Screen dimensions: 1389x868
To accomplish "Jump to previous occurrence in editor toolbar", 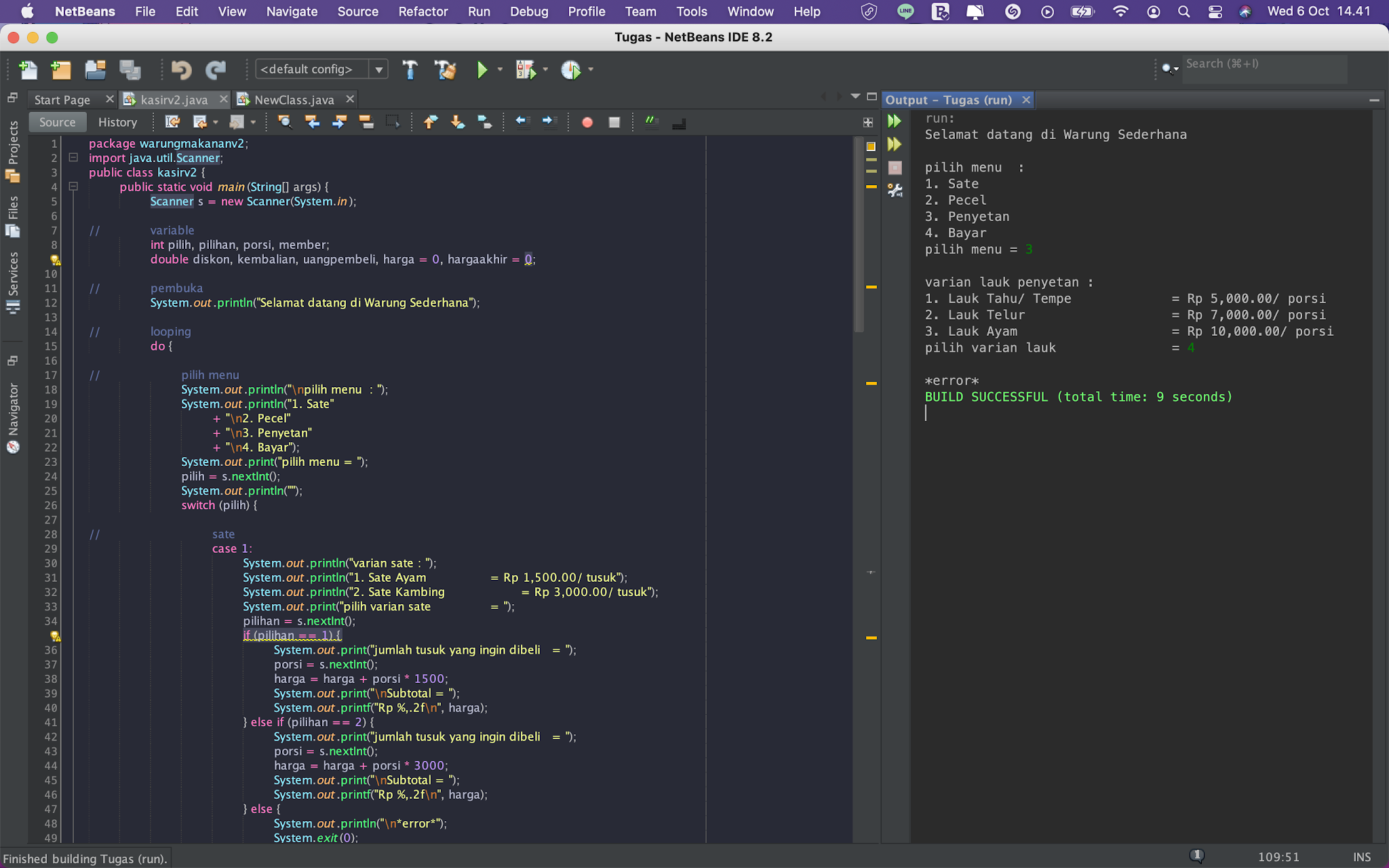I will click(312, 122).
